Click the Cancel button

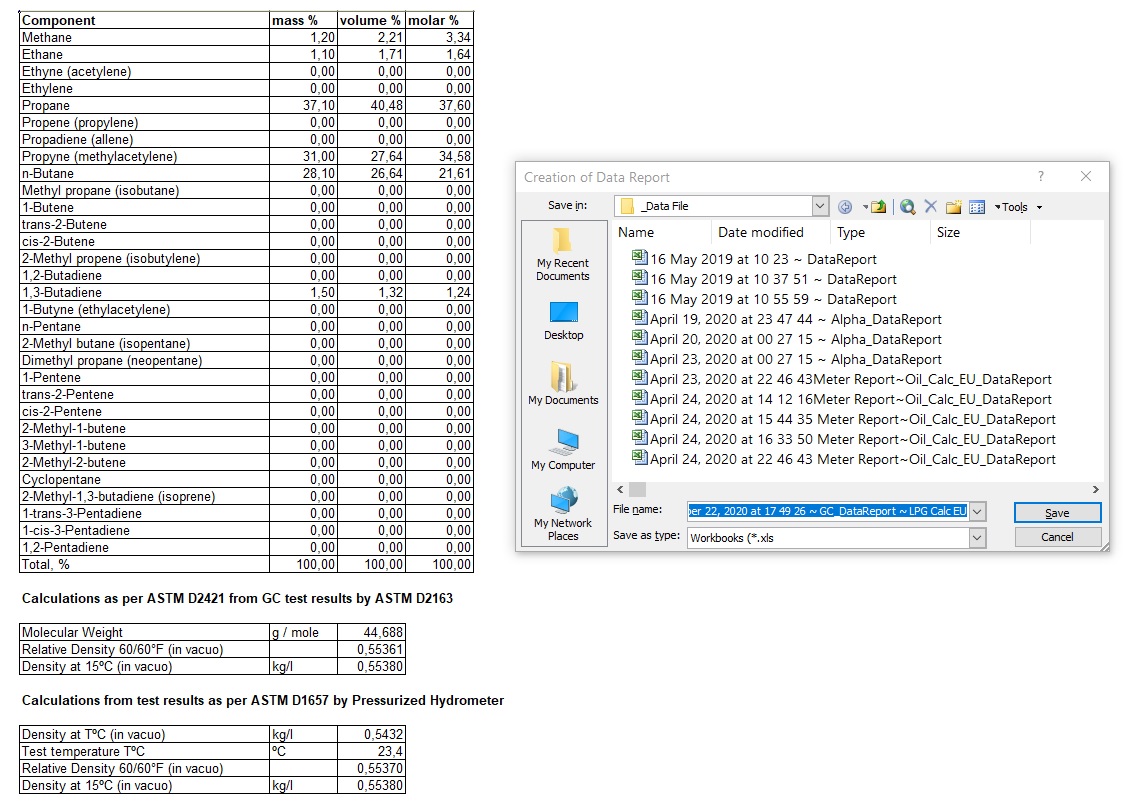1057,537
